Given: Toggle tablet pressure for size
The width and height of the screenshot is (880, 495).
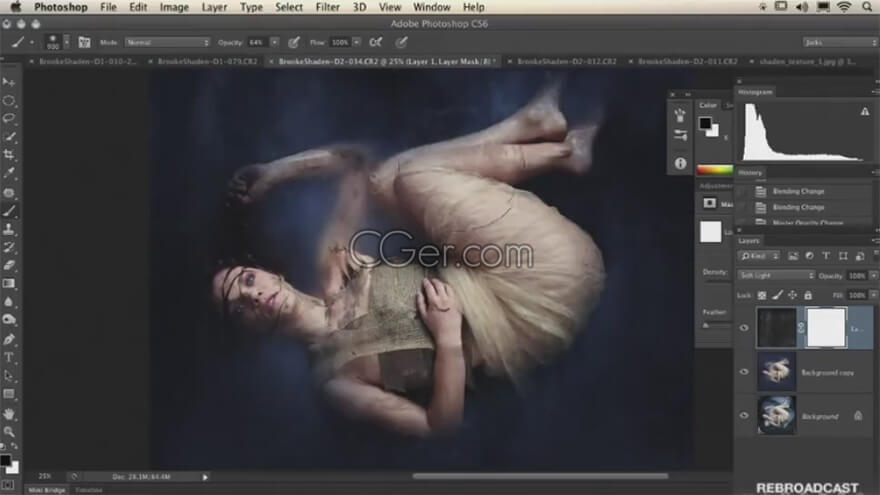Looking at the screenshot, I should pos(401,42).
